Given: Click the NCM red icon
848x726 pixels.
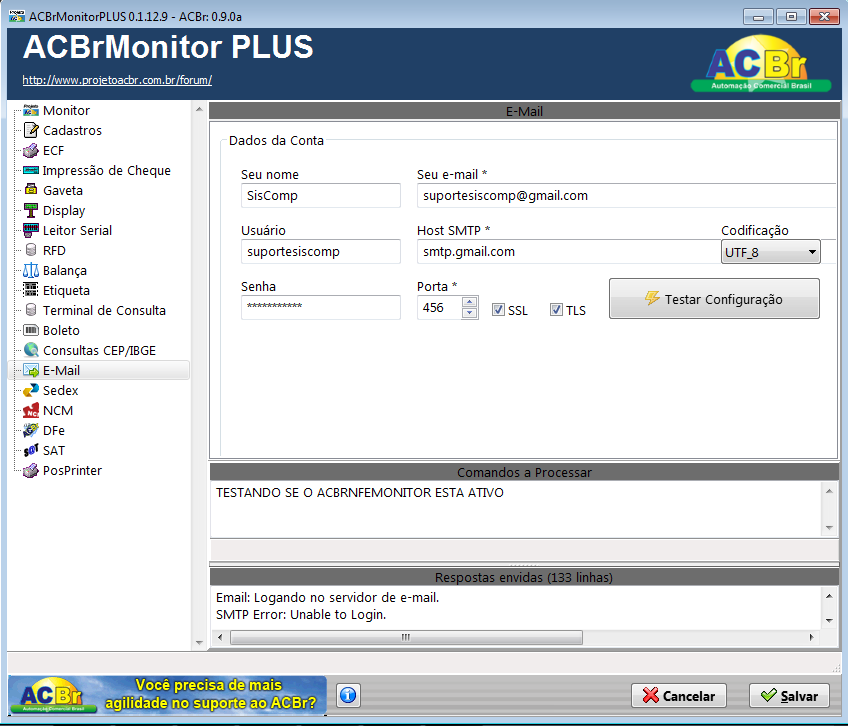Looking at the screenshot, I should [31, 411].
